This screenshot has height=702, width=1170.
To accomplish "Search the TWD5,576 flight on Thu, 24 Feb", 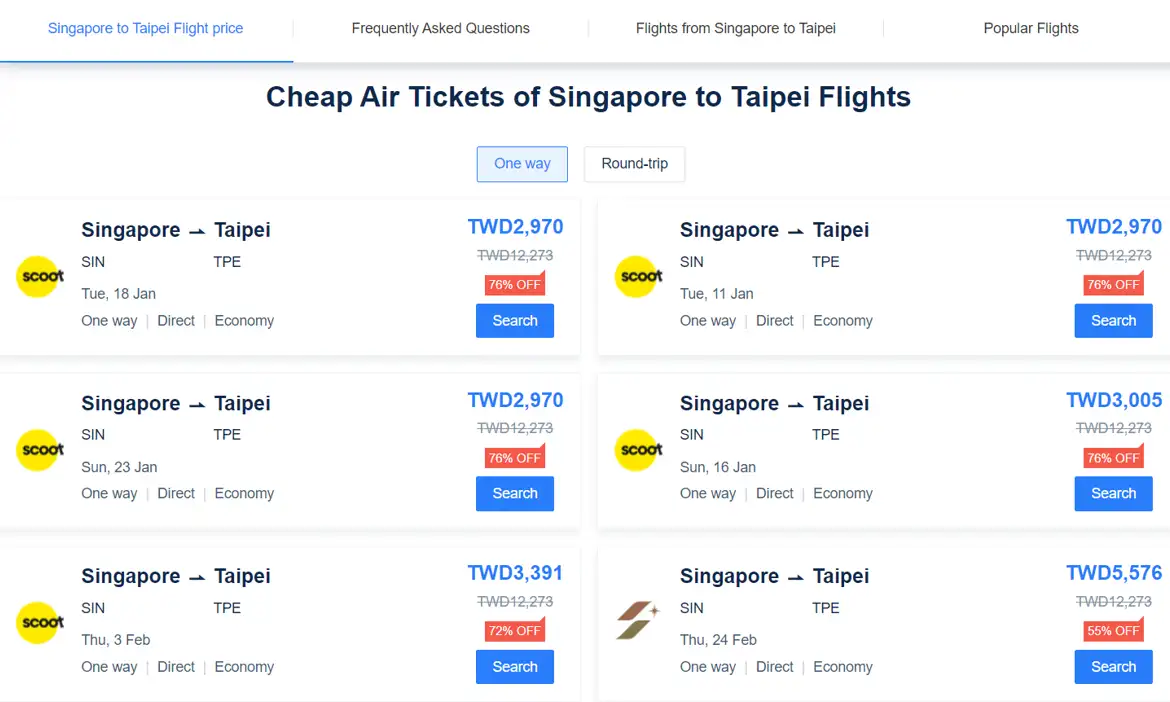I will [x=1113, y=667].
